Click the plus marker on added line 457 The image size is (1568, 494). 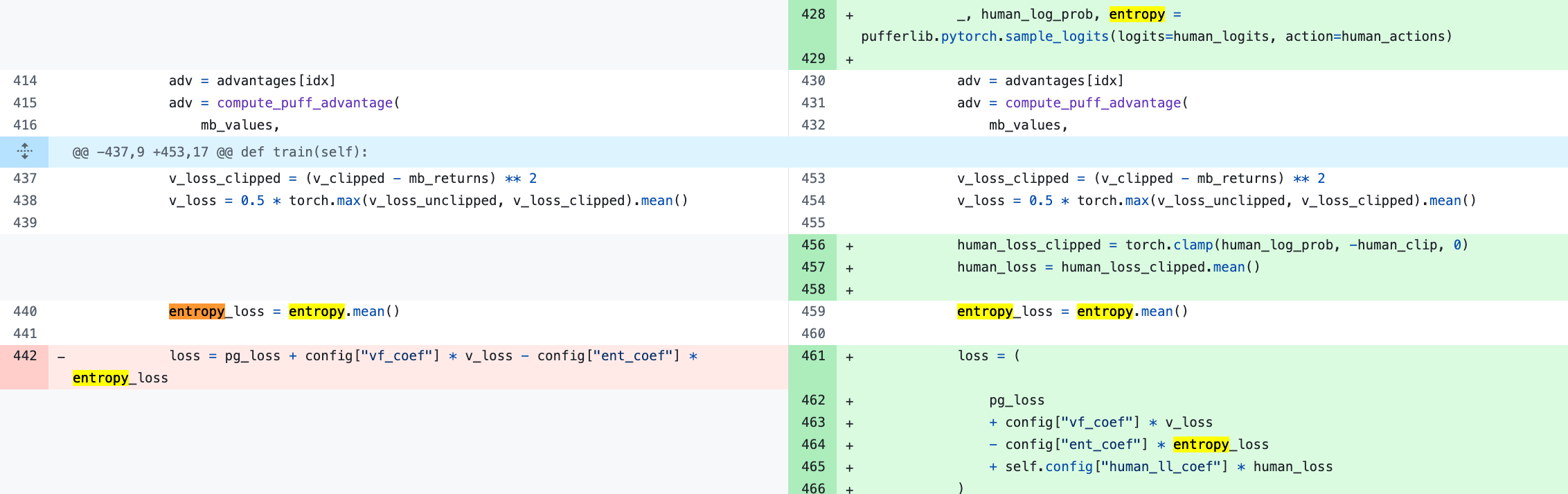pyautogui.click(x=850, y=268)
